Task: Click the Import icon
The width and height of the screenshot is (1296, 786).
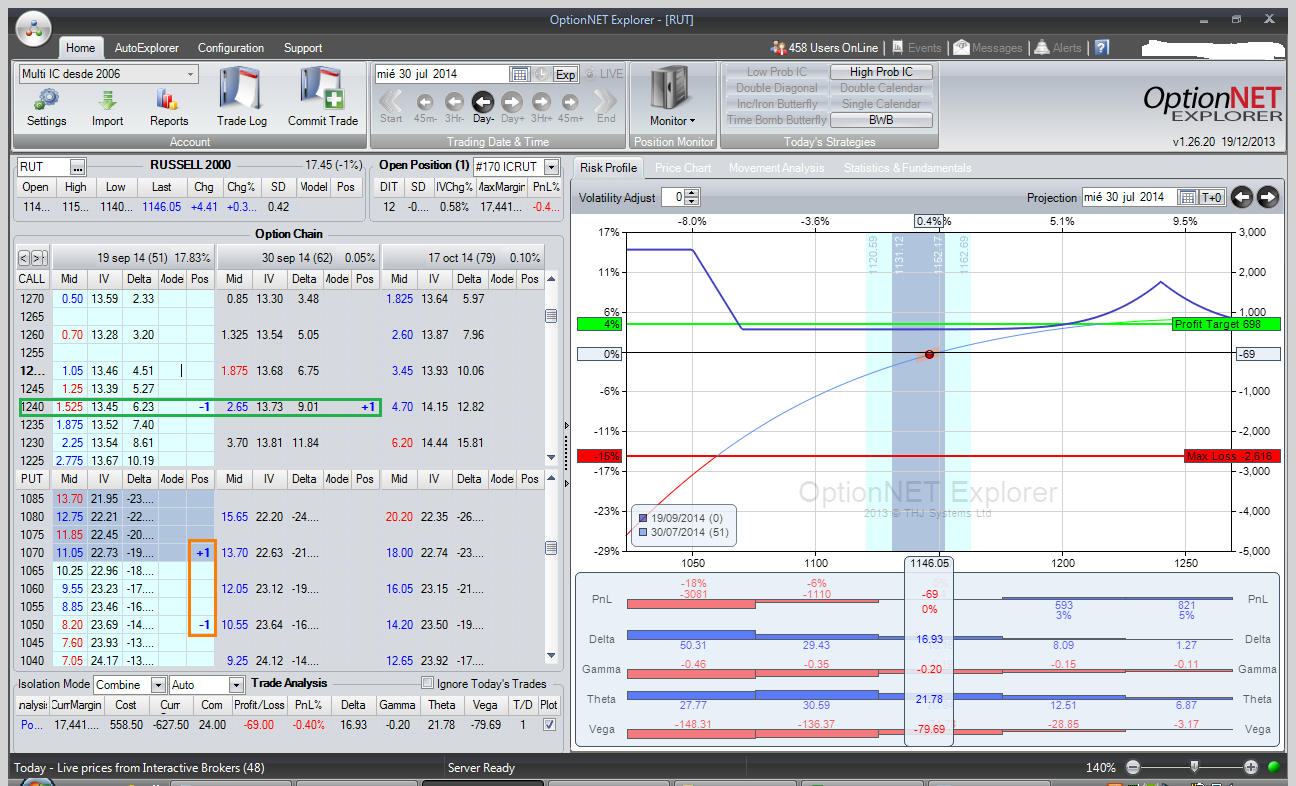Action: (x=107, y=100)
